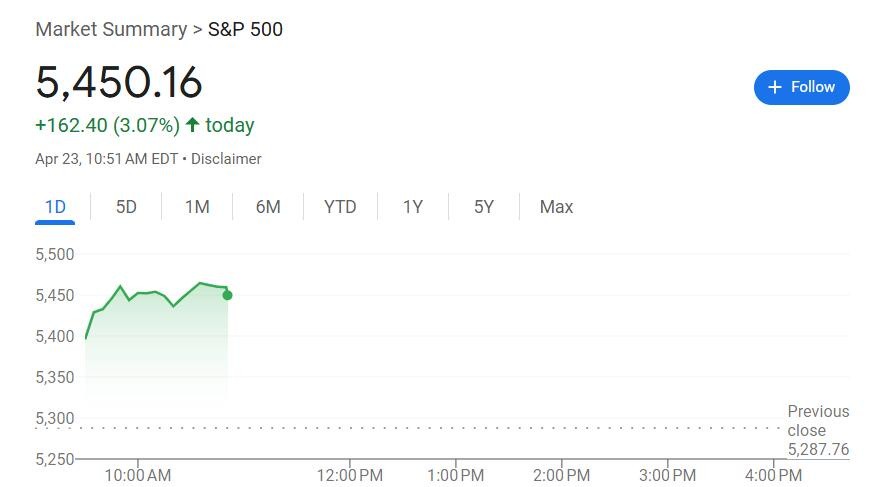Open the Market Summary breadcrumb link
879x487 pixels.
point(111,29)
